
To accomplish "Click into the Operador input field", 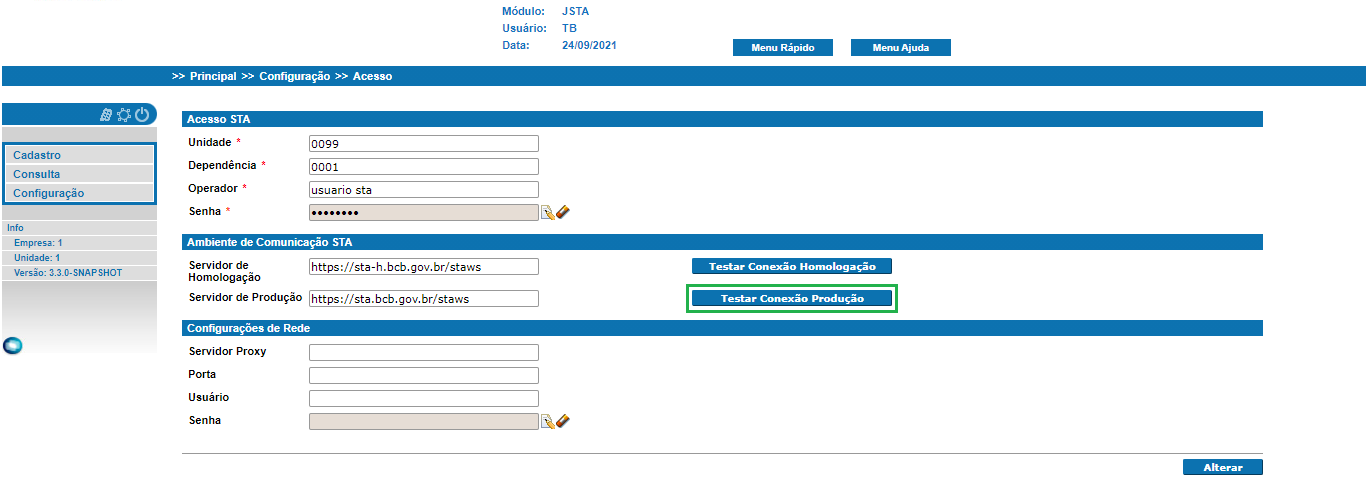I will click(x=424, y=189).
